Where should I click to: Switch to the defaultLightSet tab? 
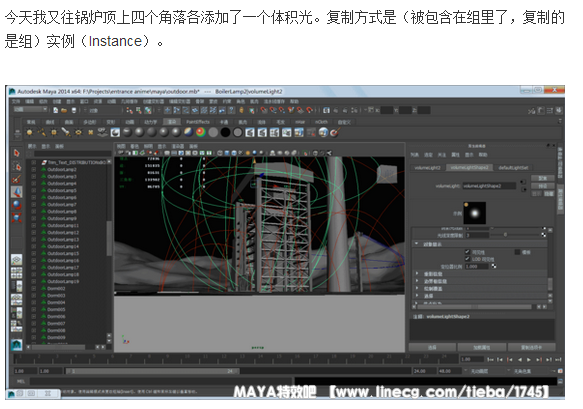click(x=513, y=168)
